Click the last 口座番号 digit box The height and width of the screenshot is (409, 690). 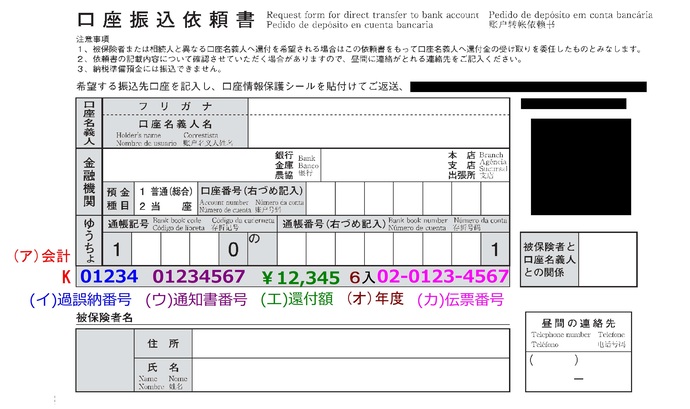coord(495,199)
